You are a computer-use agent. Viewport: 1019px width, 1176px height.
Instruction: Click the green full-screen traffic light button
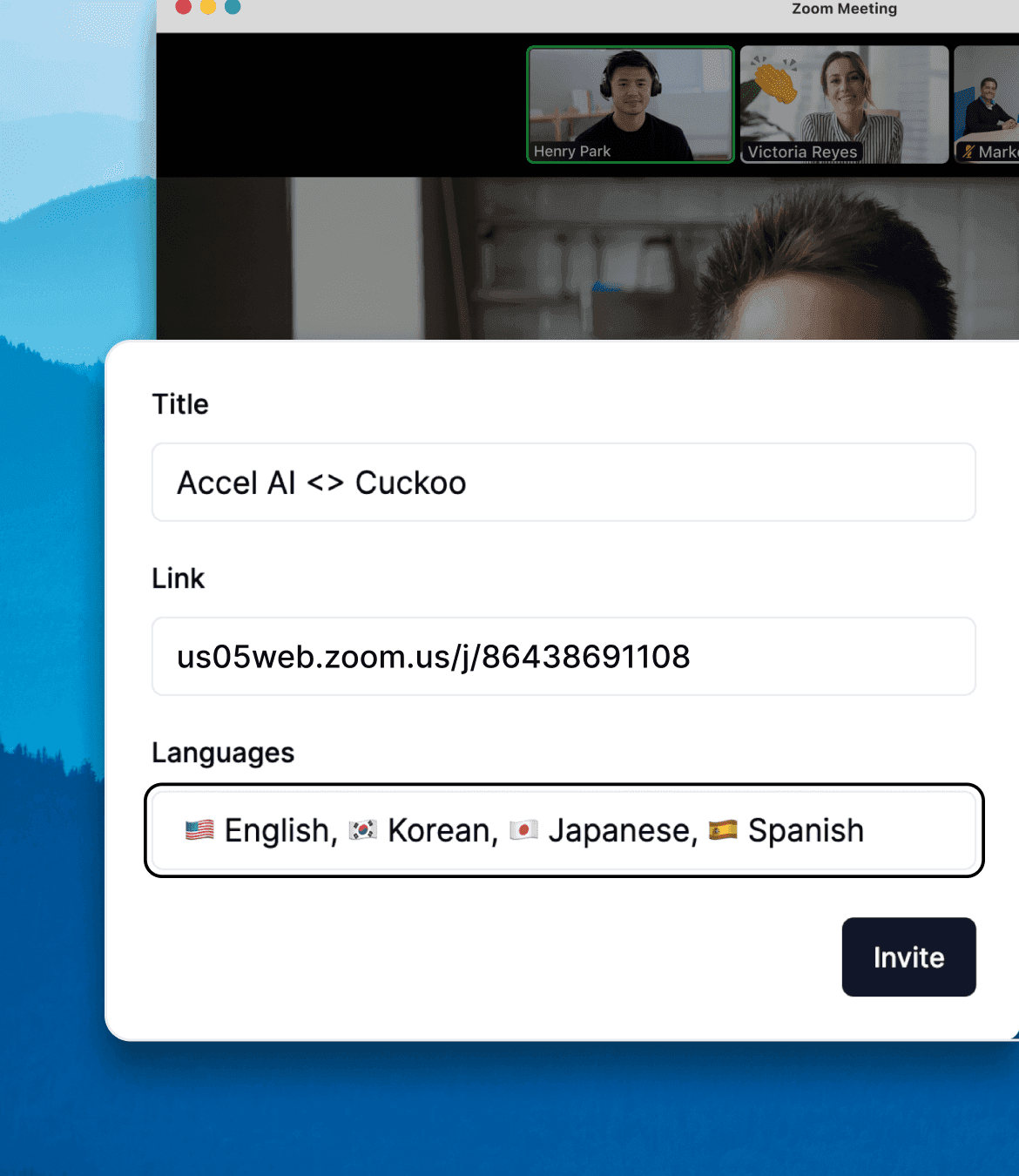click(230, 7)
